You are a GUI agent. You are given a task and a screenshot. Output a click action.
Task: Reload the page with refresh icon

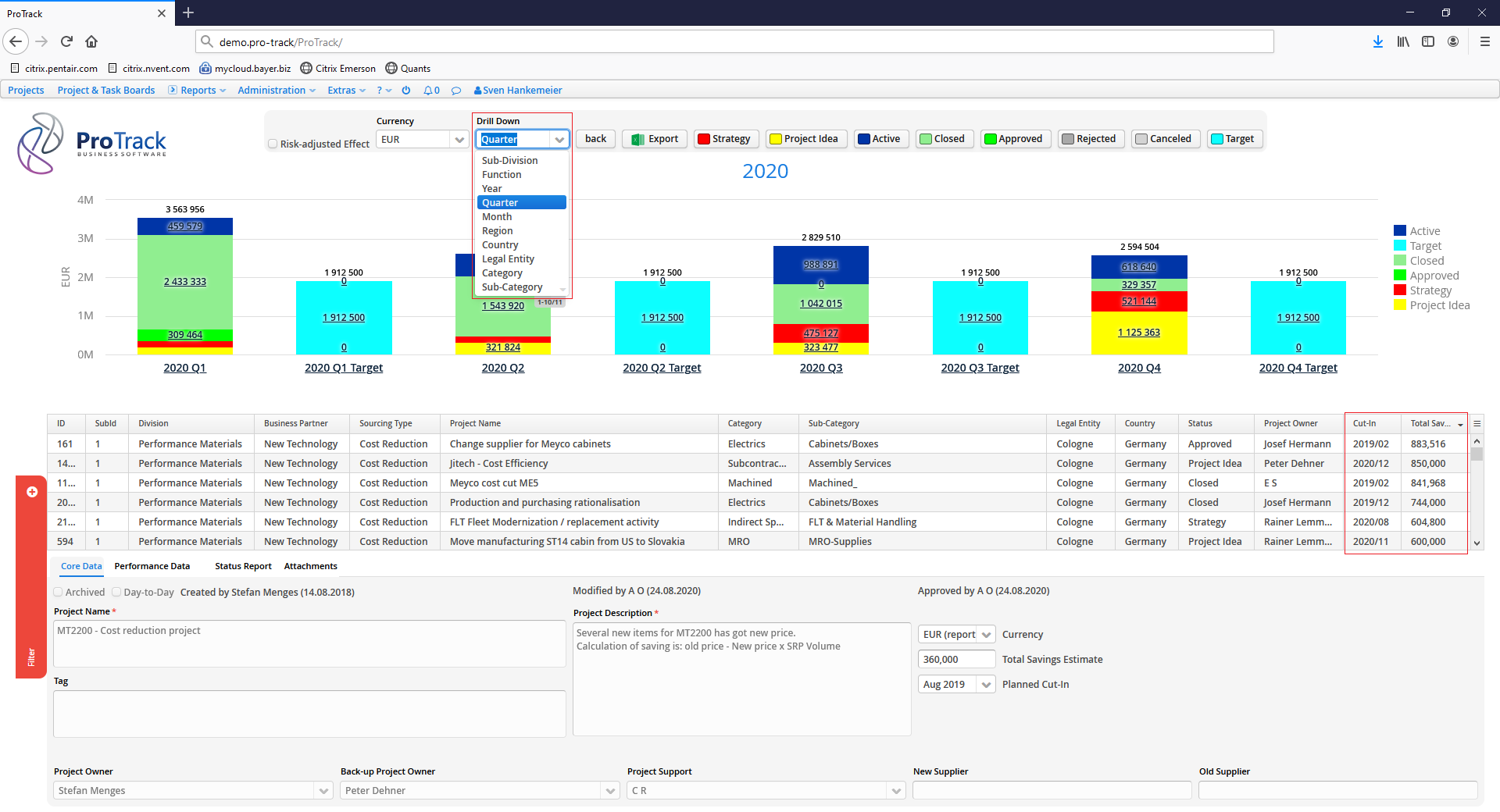[66, 42]
